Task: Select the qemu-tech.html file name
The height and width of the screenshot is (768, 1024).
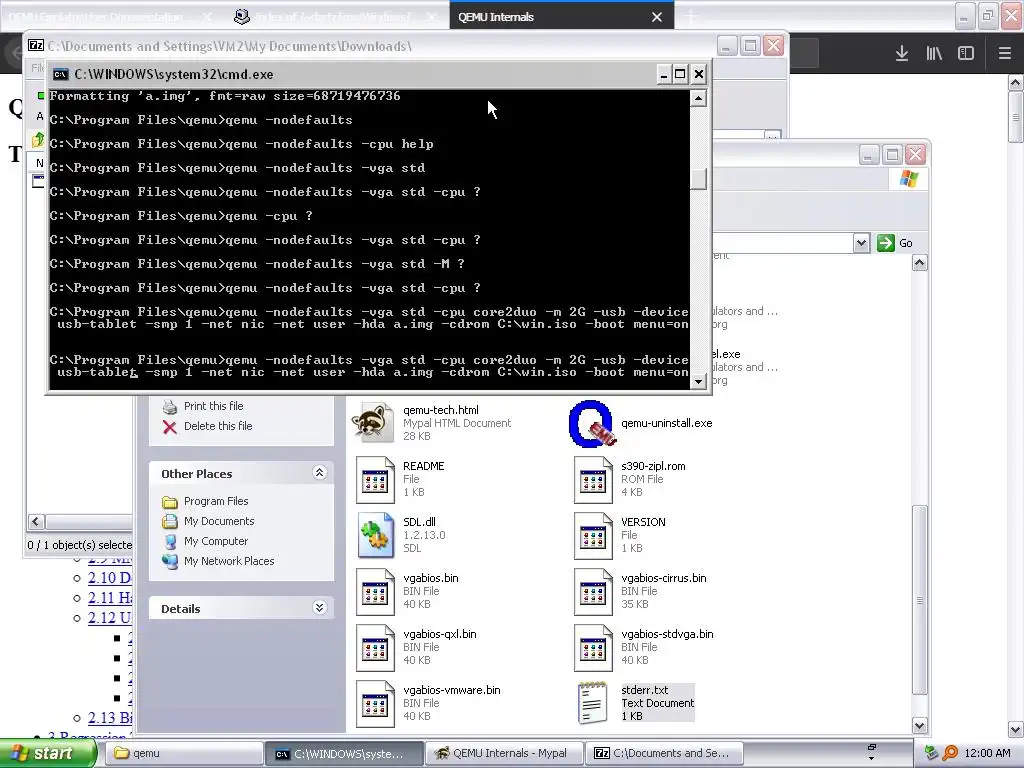Action: [x=441, y=410]
